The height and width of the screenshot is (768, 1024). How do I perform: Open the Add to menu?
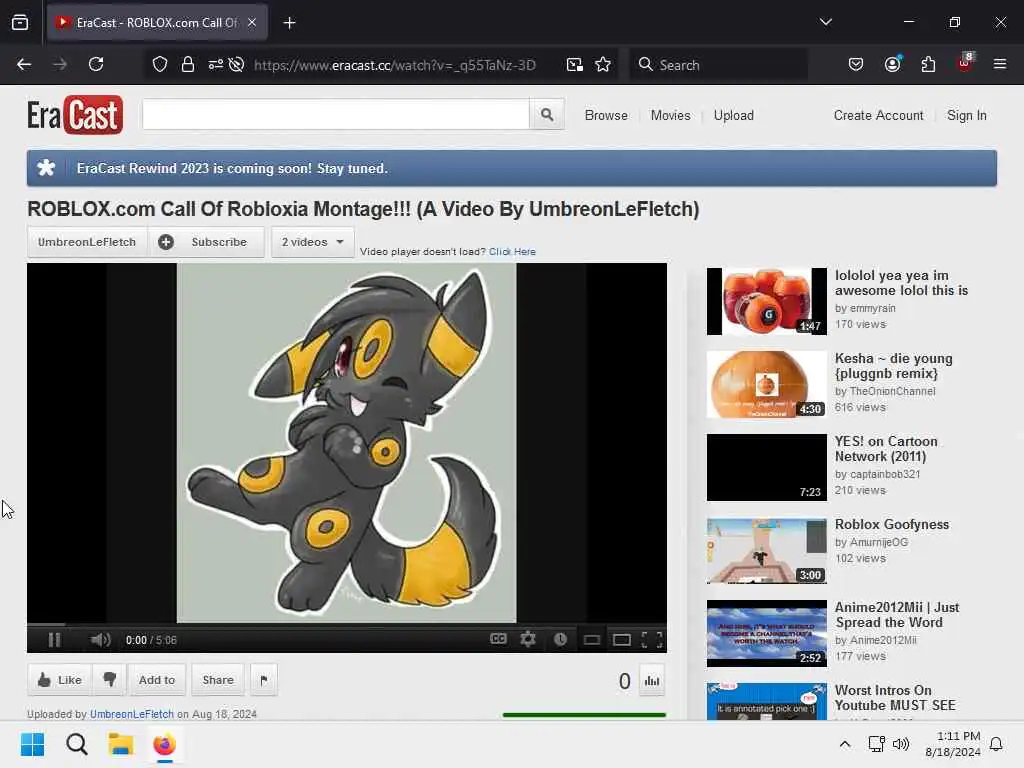point(157,680)
